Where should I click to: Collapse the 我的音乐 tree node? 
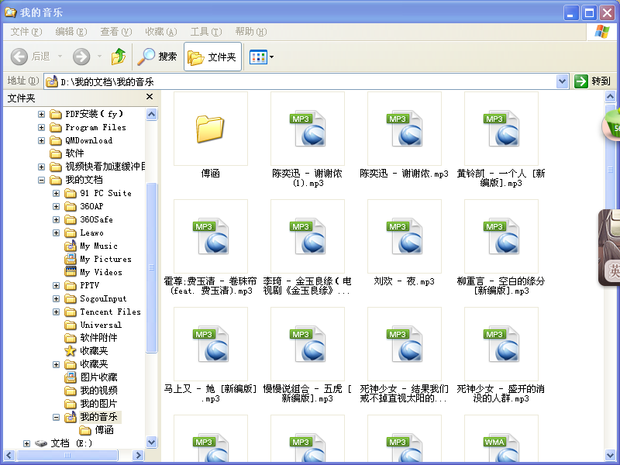(x=56, y=417)
